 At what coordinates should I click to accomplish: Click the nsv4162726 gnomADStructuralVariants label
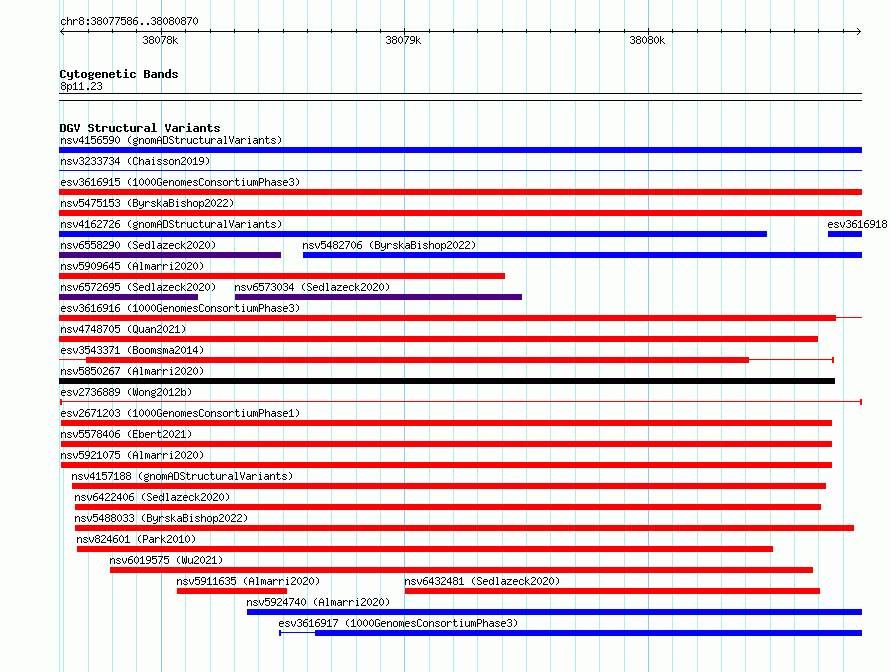171,224
